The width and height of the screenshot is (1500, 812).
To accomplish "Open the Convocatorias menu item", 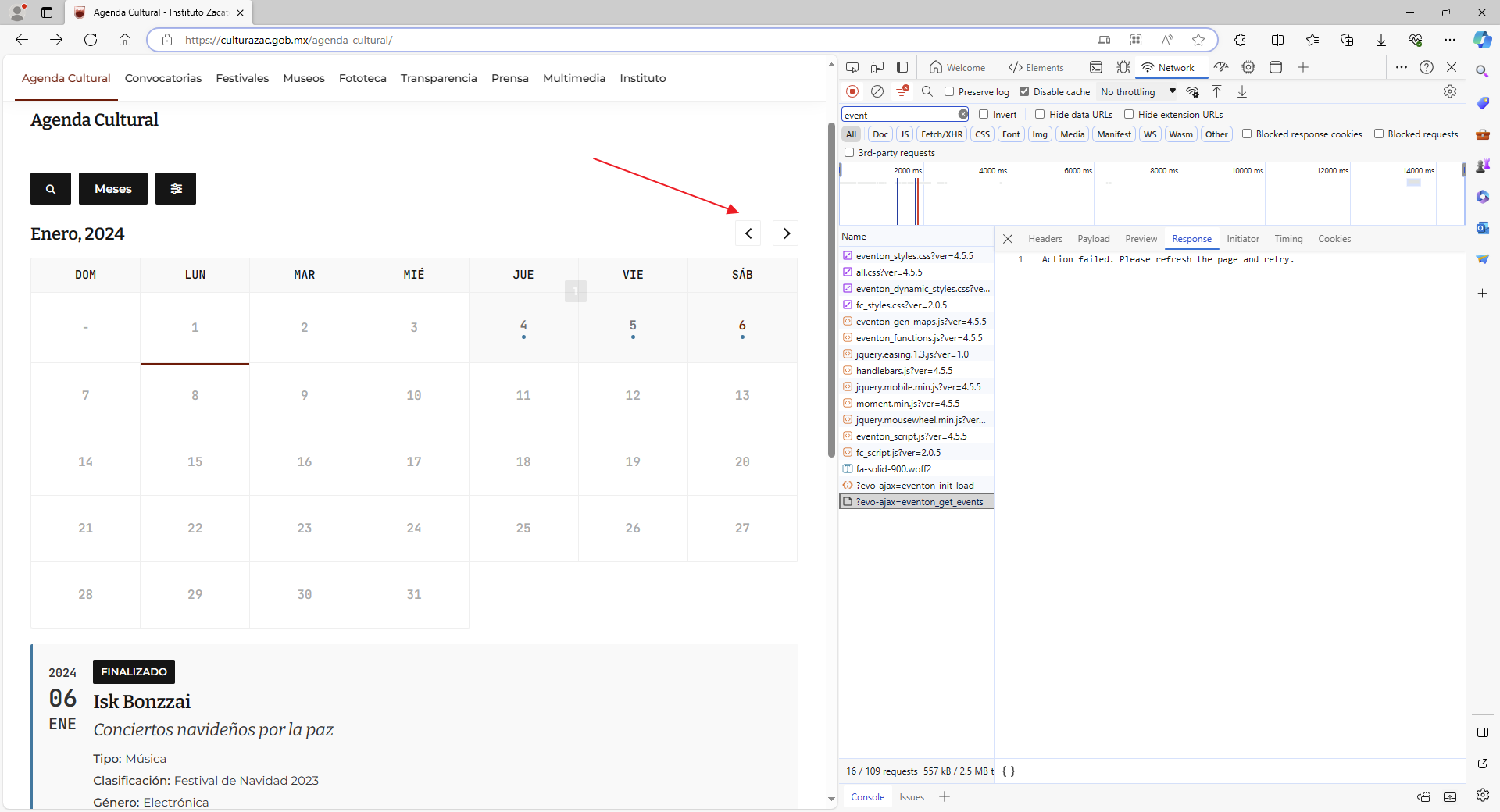I will [x=163, y=78].
